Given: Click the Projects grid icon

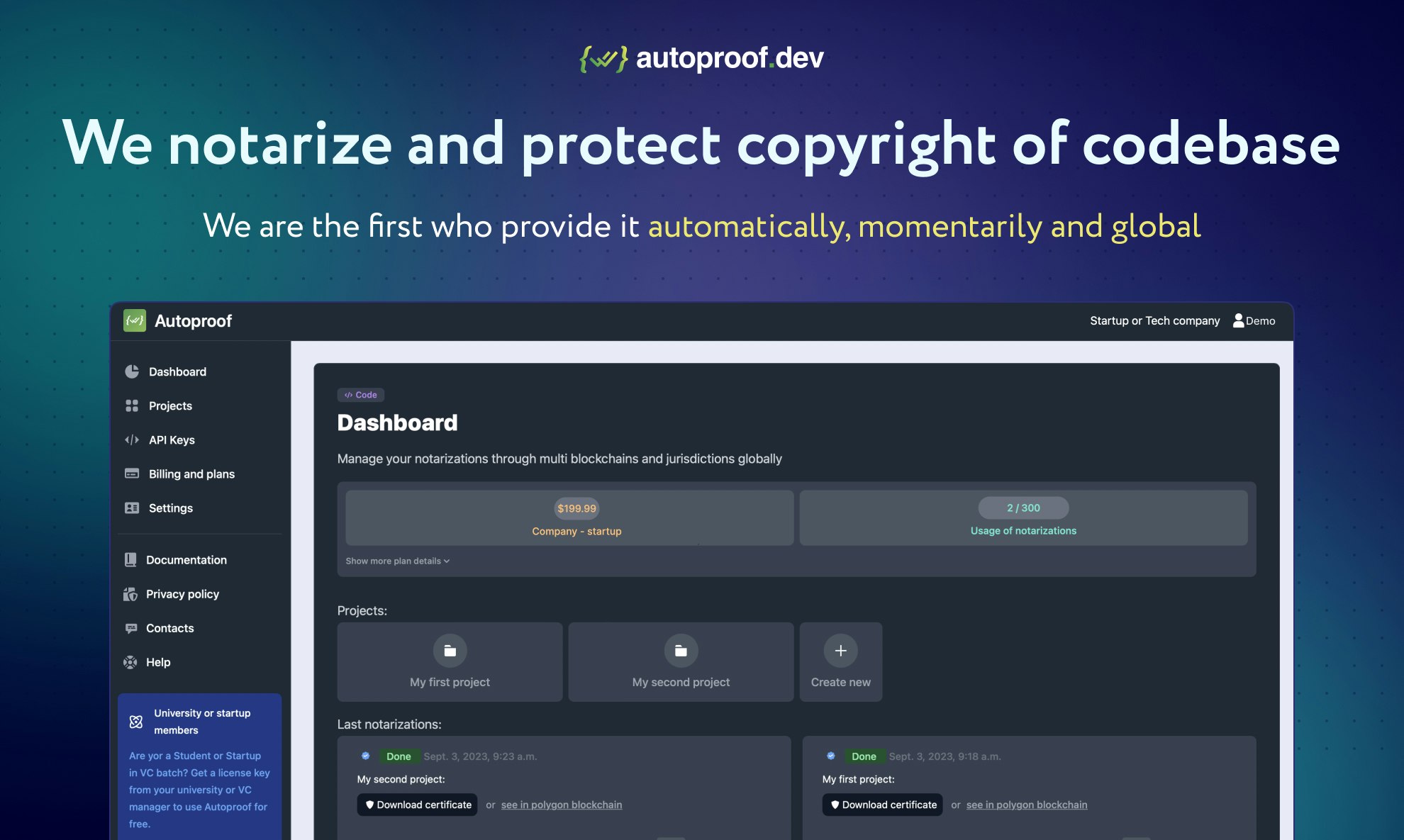Looking at the screenshot, I should pyautogui.click(x=132, y=405).
